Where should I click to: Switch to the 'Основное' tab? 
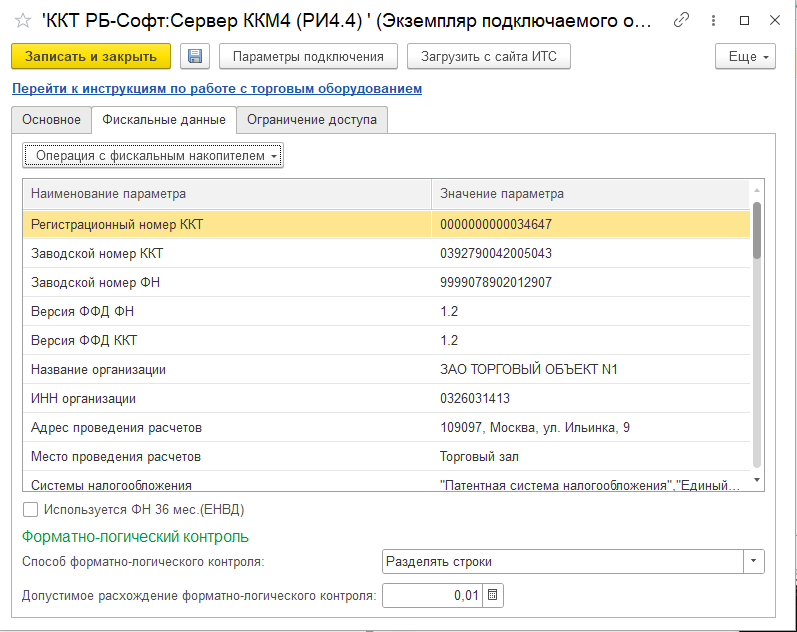[x=51, y=120]
